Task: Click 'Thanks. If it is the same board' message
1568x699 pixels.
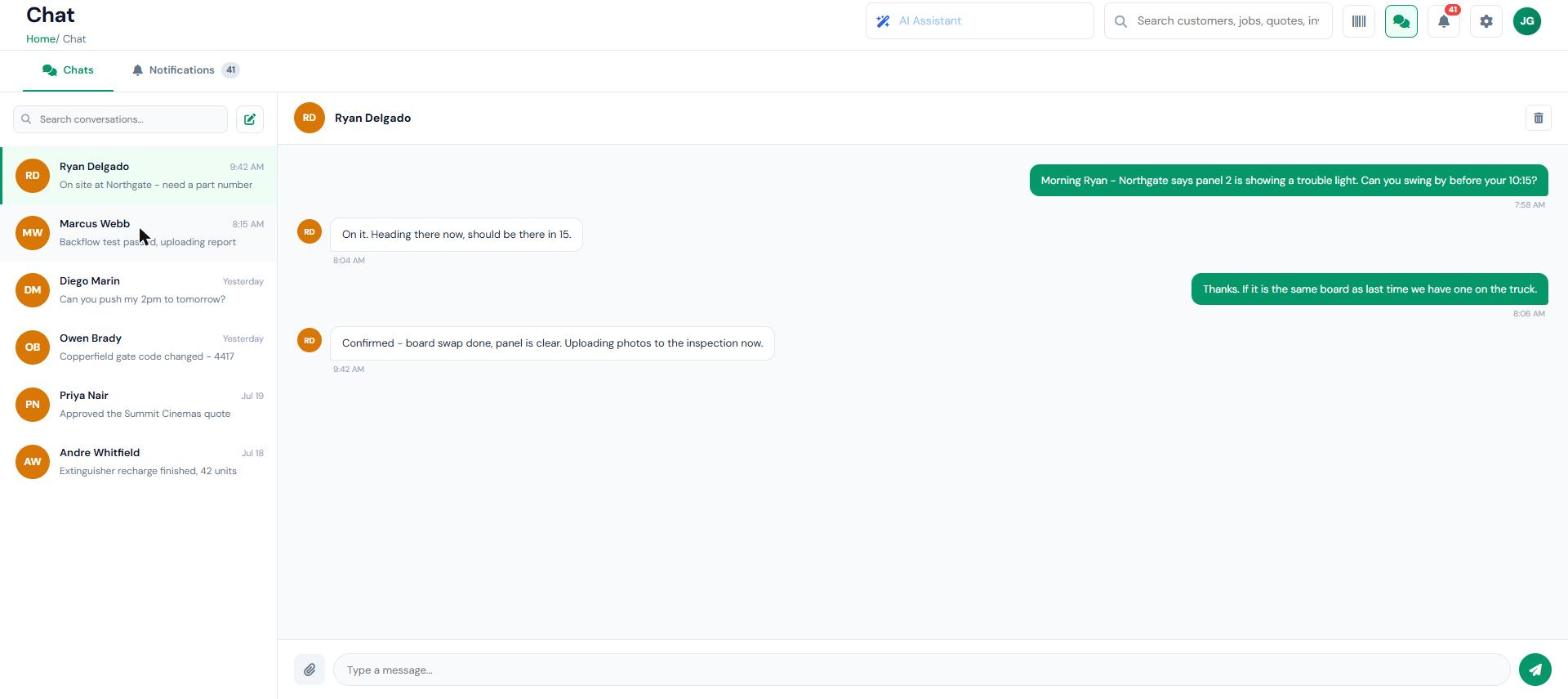Action: [x=1369, y=289]
